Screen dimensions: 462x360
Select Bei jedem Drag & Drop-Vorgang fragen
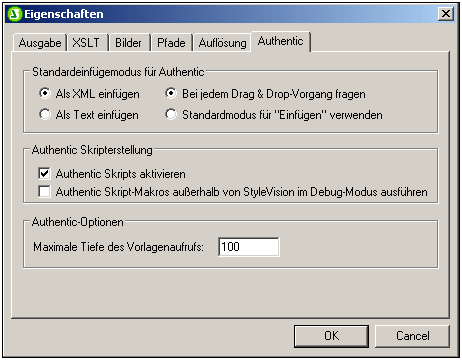171,93
